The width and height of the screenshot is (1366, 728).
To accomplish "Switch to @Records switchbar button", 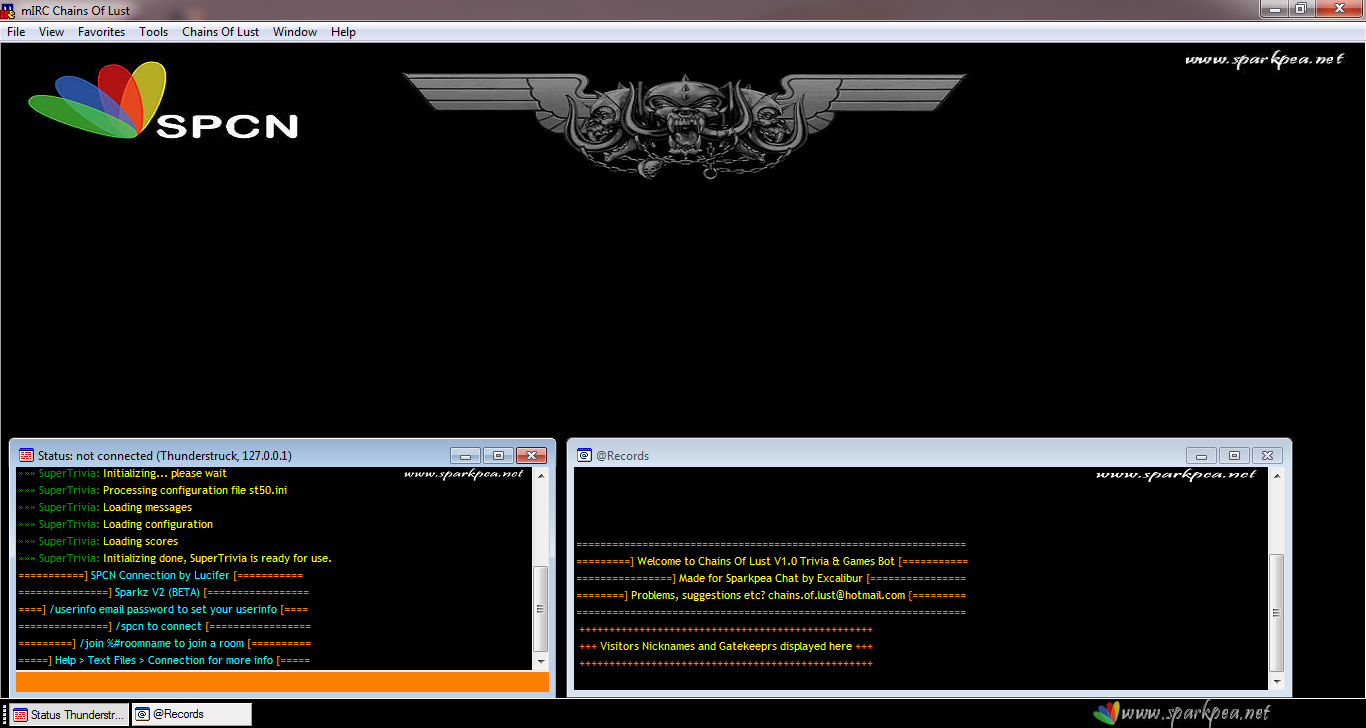I will (192, 714).
